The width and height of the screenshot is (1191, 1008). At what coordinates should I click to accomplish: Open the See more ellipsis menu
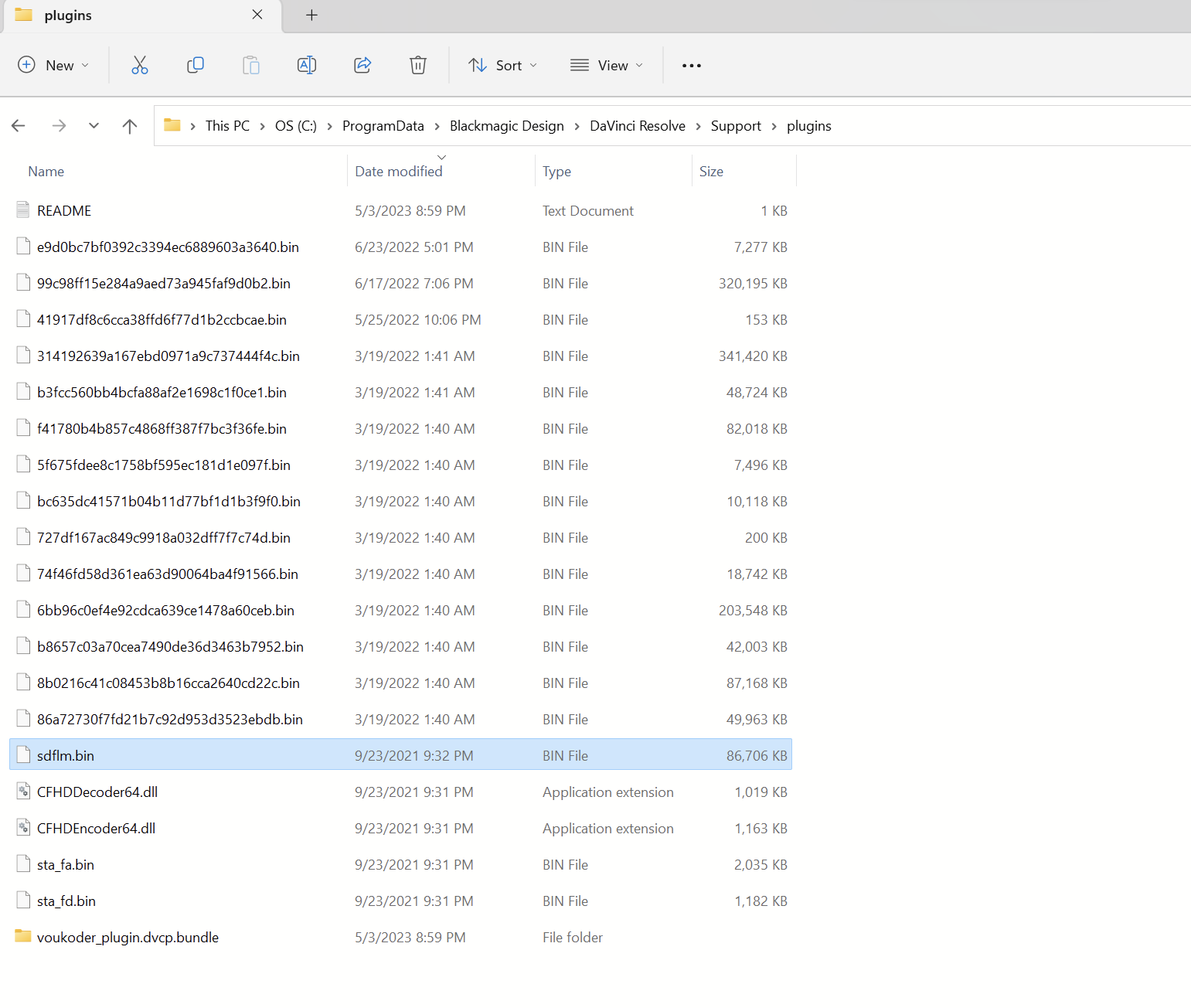tap(692, 66)
